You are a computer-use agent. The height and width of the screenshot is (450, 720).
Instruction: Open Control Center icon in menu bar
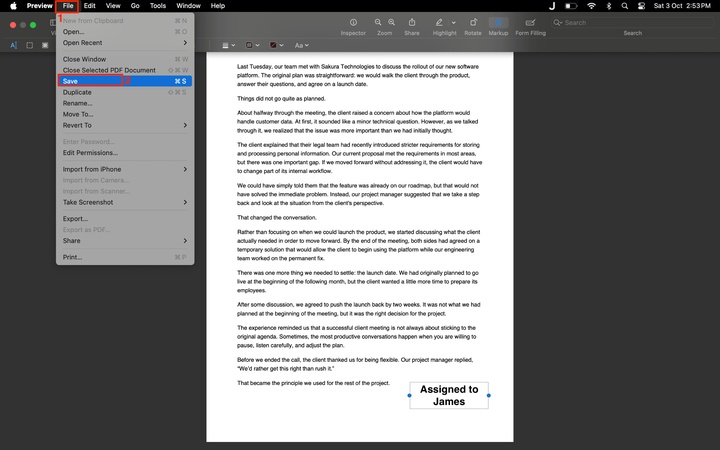point(641,6)
